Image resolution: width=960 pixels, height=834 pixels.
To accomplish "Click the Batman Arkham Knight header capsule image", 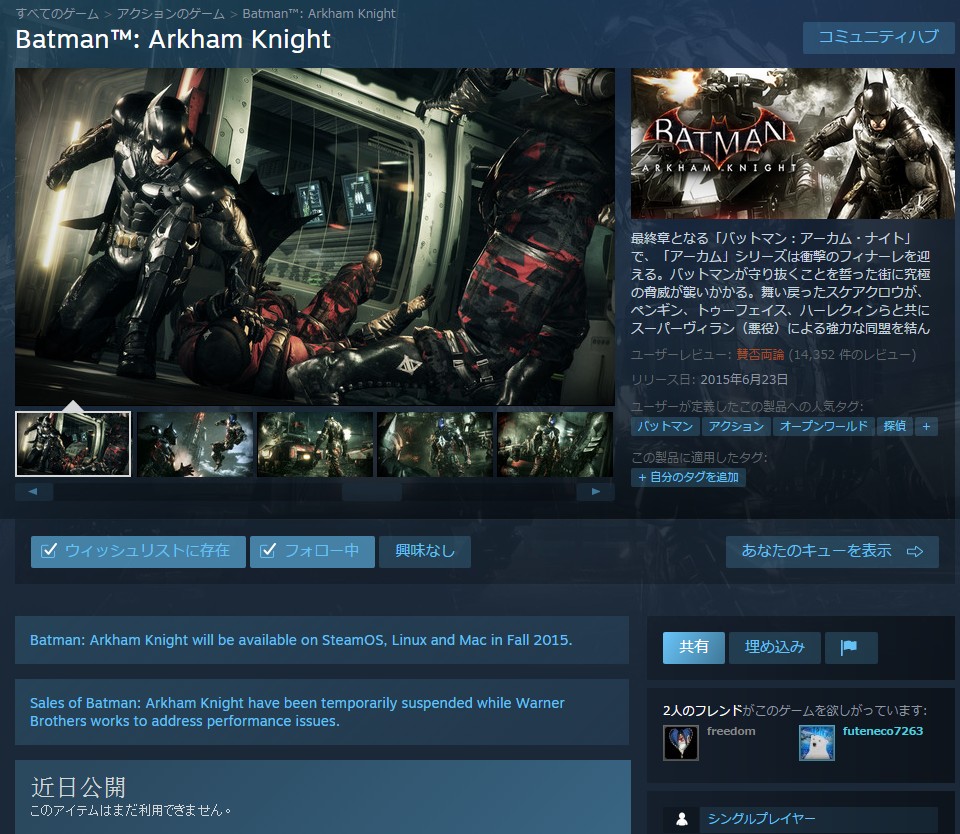I will click(792, 143).
